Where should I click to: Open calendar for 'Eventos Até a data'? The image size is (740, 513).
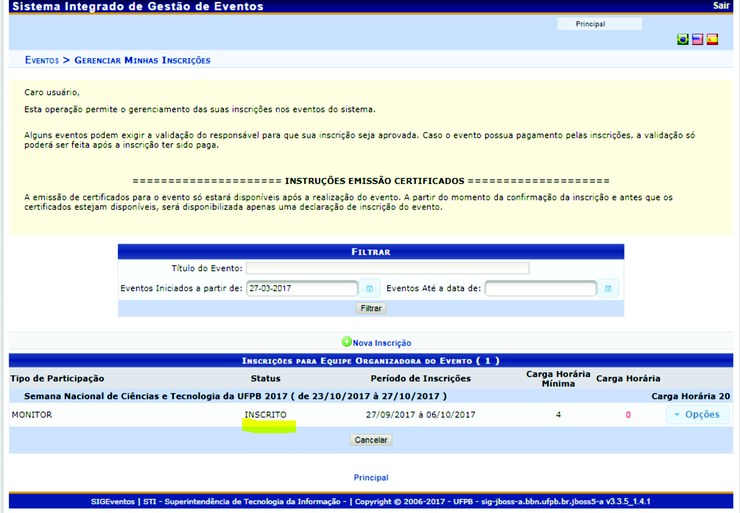coord(608,289)
